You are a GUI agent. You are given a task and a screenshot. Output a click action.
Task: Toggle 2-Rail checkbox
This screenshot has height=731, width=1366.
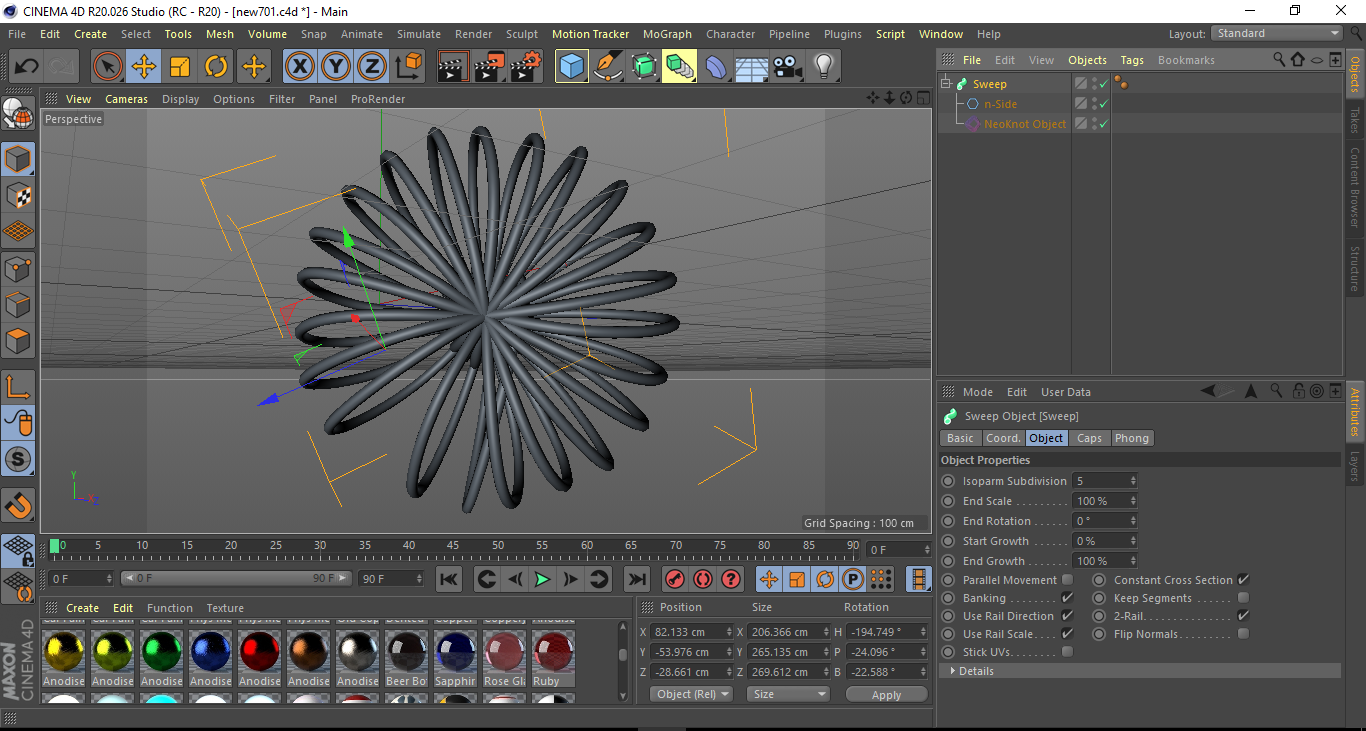coord(1243,616)
